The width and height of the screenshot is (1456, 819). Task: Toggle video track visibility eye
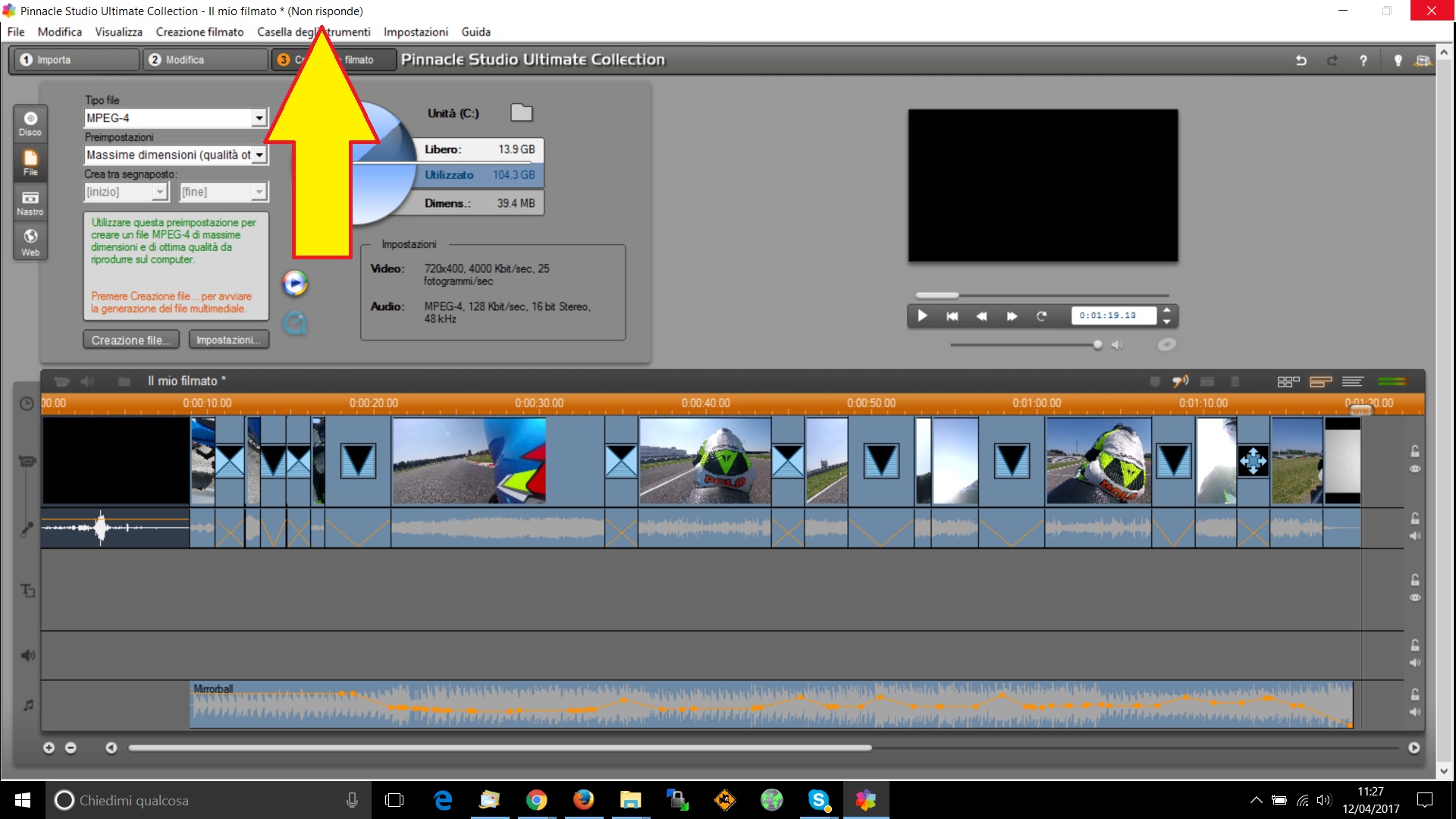click(1415, 469)
